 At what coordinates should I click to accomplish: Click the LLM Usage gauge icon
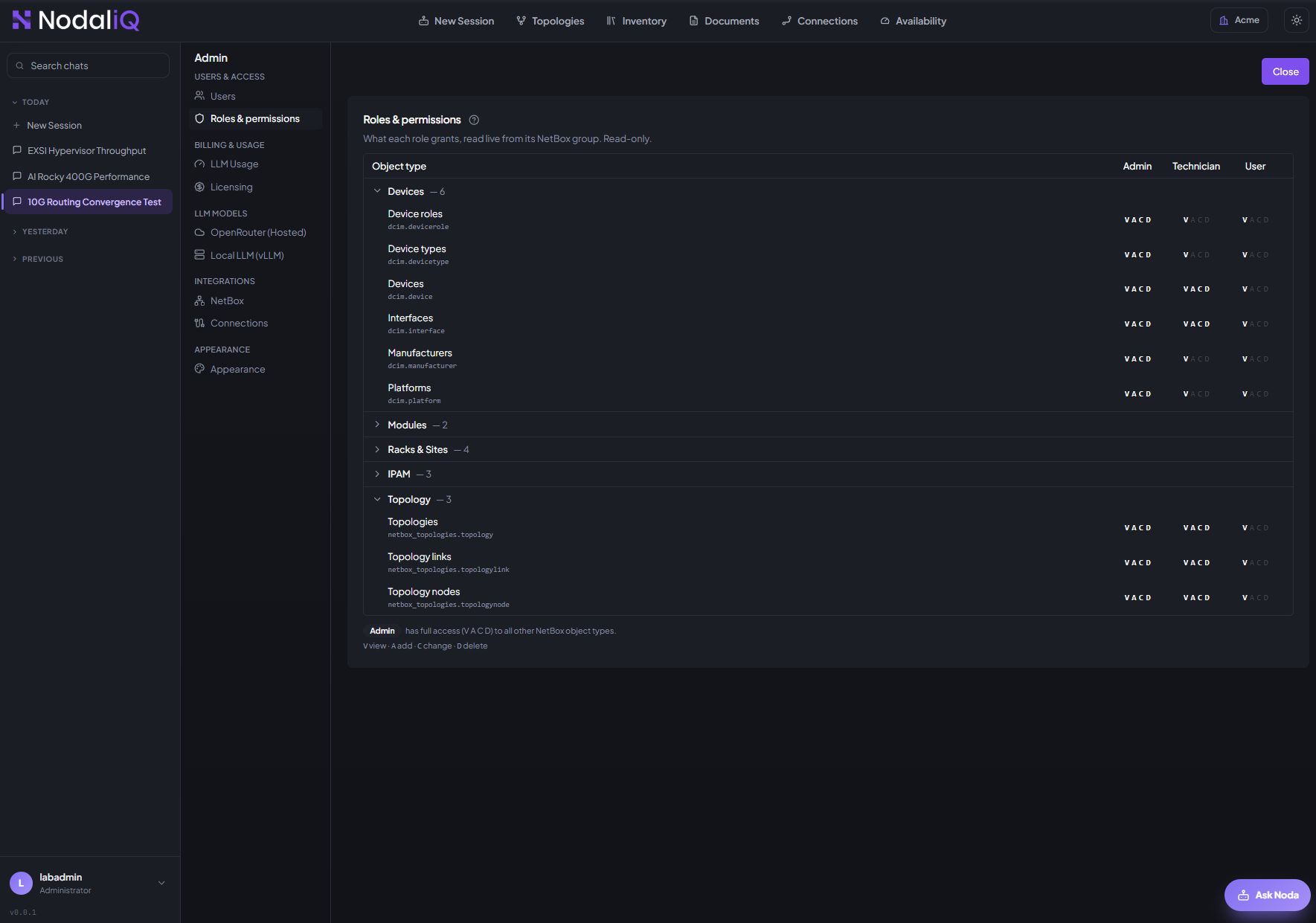(199, 164)
